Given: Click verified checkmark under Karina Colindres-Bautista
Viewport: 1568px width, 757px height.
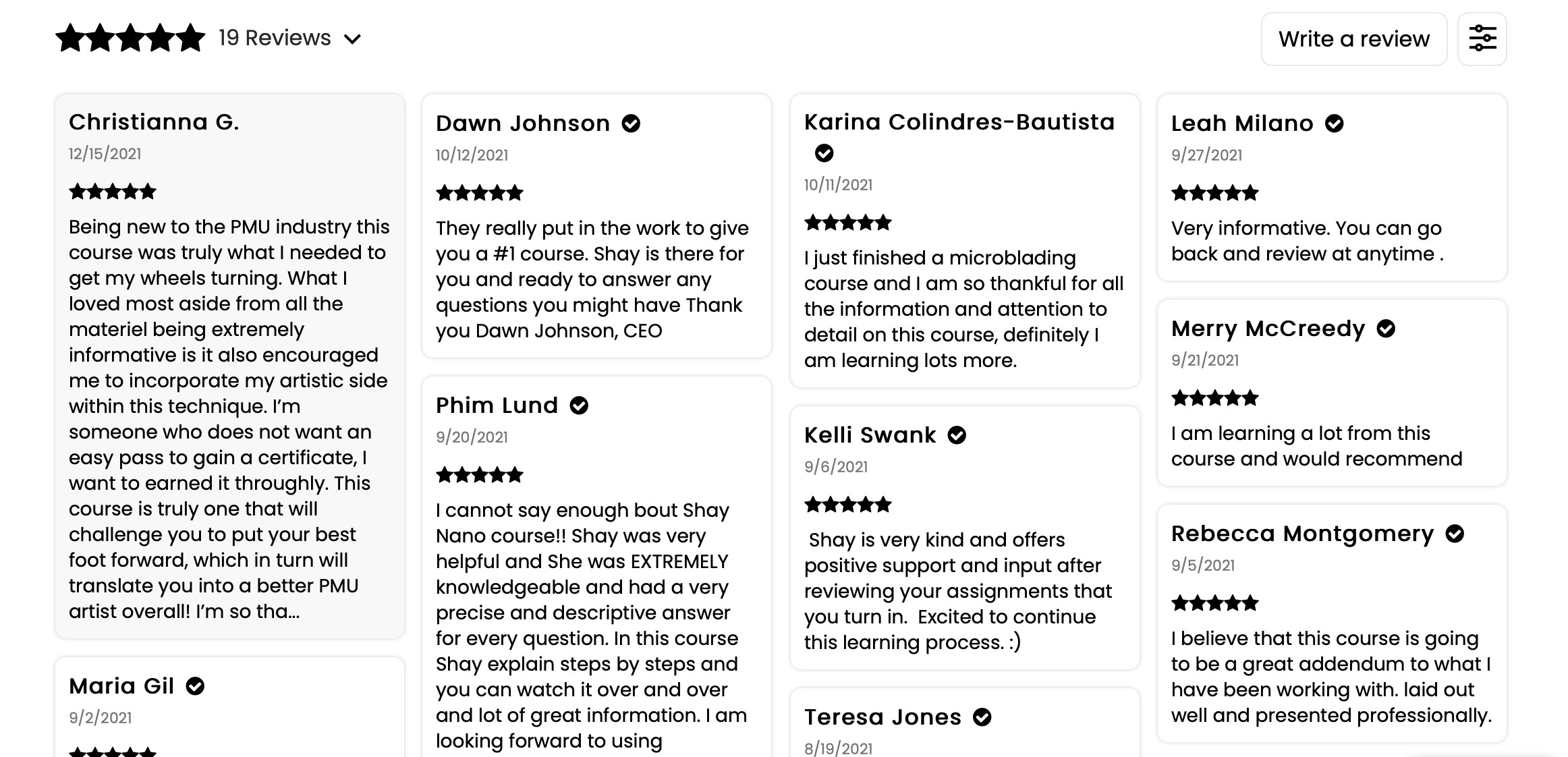Looking at the screenshot, I should [x=824, y=153].
